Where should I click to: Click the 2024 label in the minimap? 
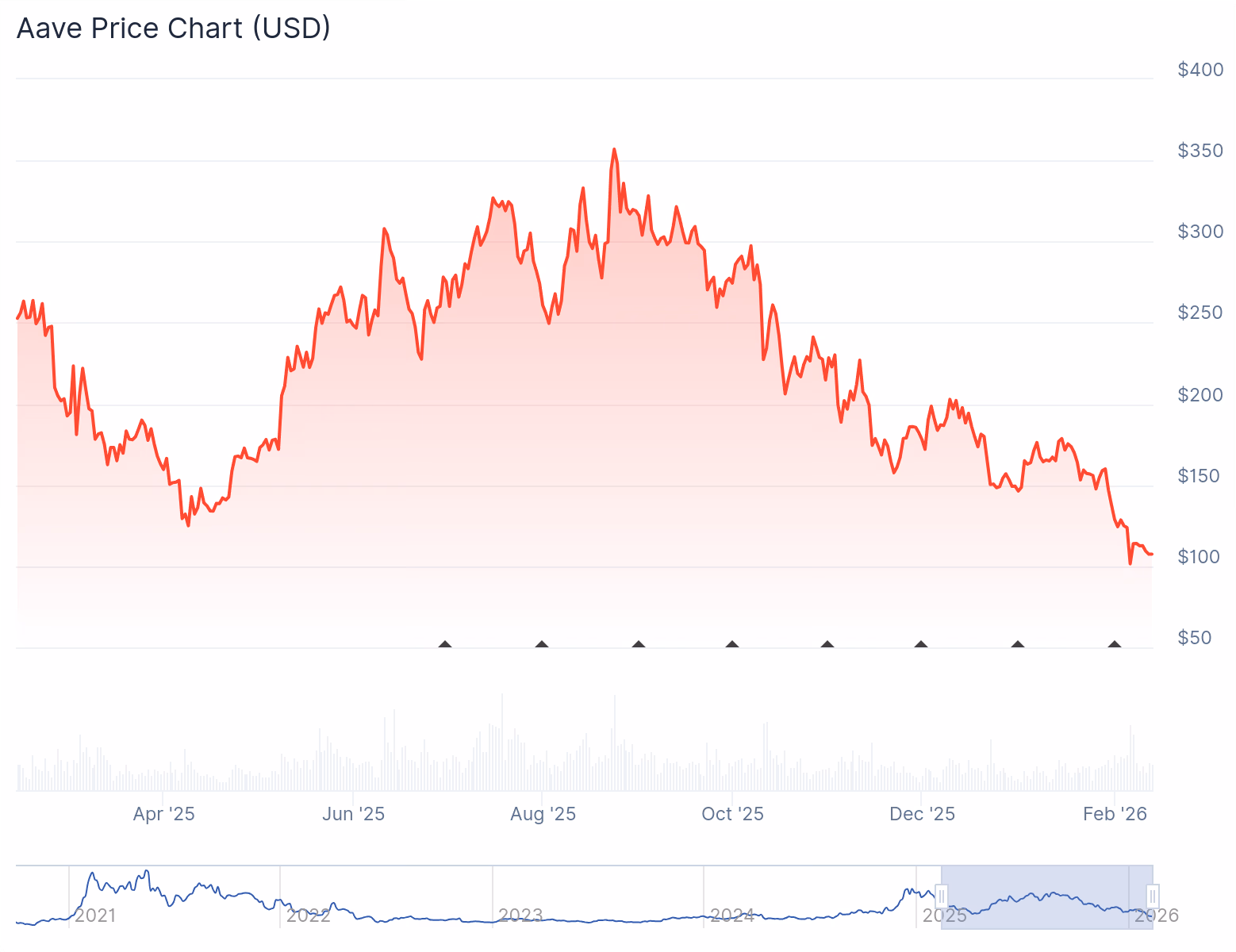click(733, 914)
